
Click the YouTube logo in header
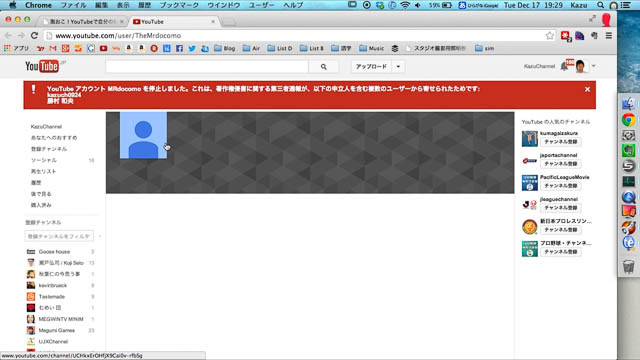click(x=42, y=66)
